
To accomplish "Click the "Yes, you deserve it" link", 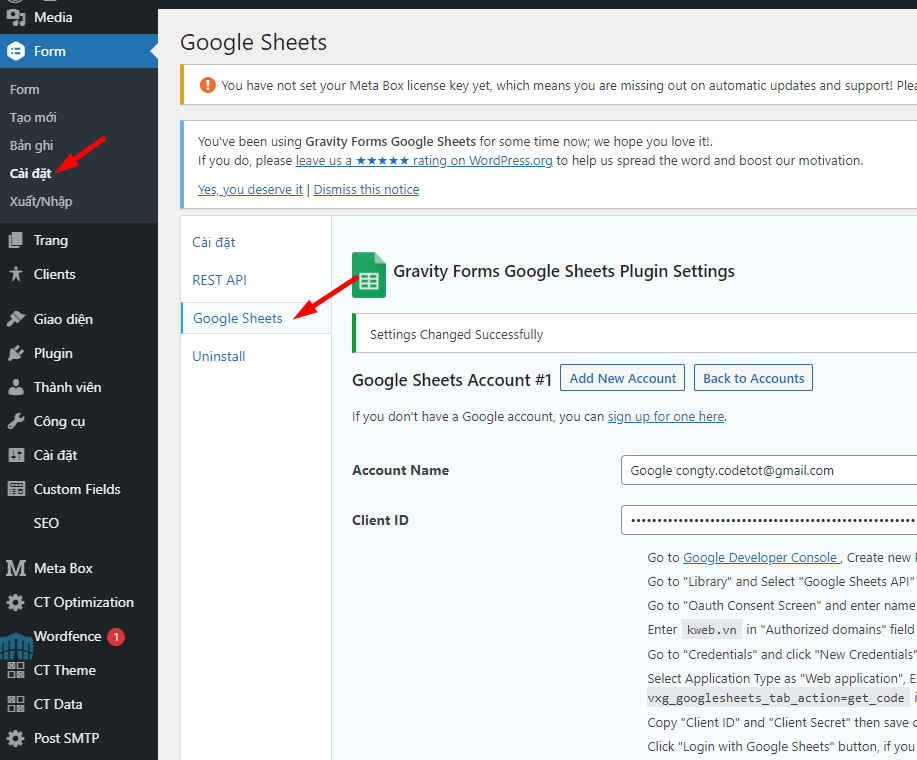I will [x=250, y=189].
